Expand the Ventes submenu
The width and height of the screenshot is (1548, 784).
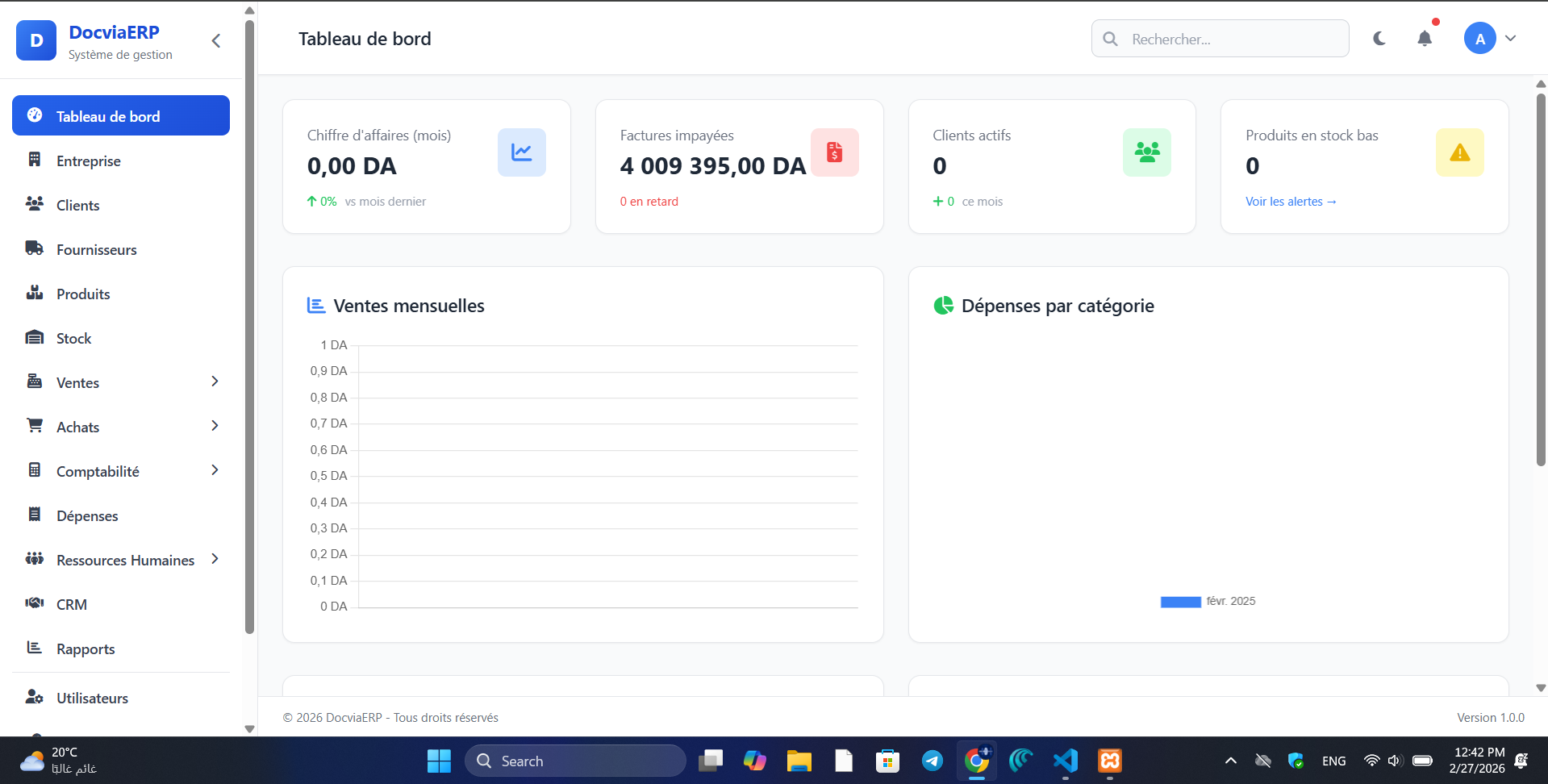coord(215,382)
